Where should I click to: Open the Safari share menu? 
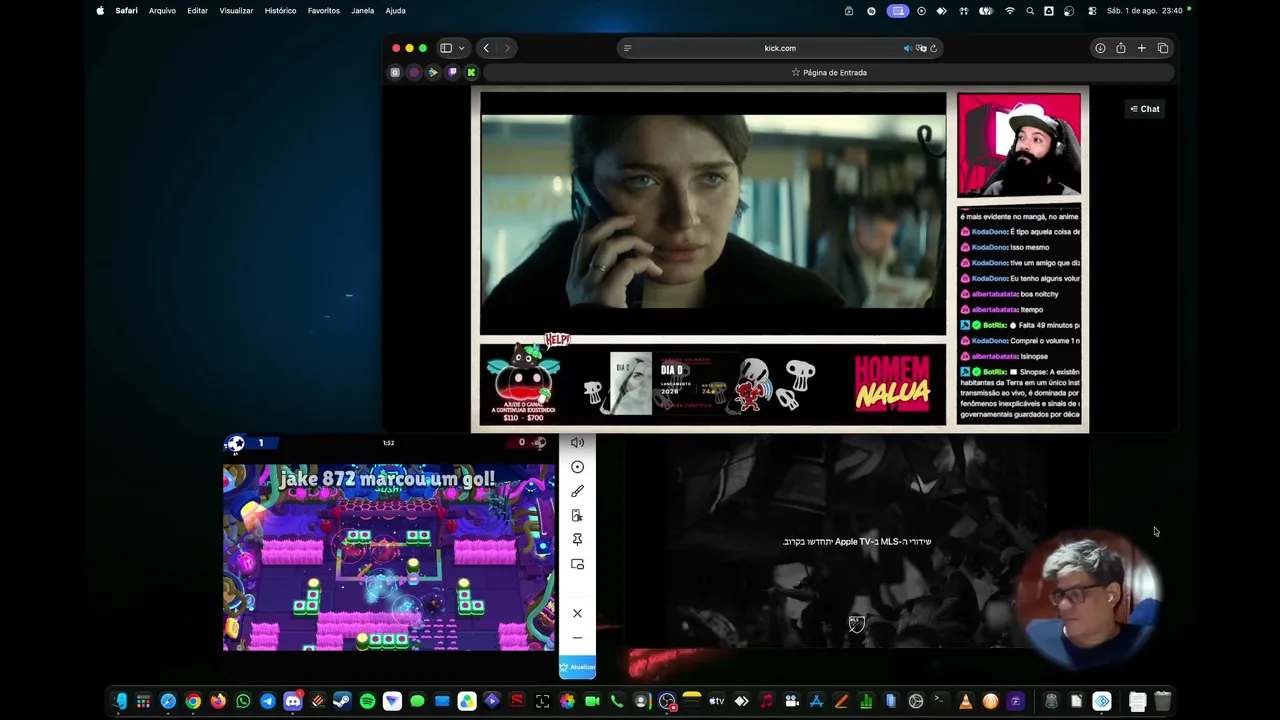click(1121, 48)
